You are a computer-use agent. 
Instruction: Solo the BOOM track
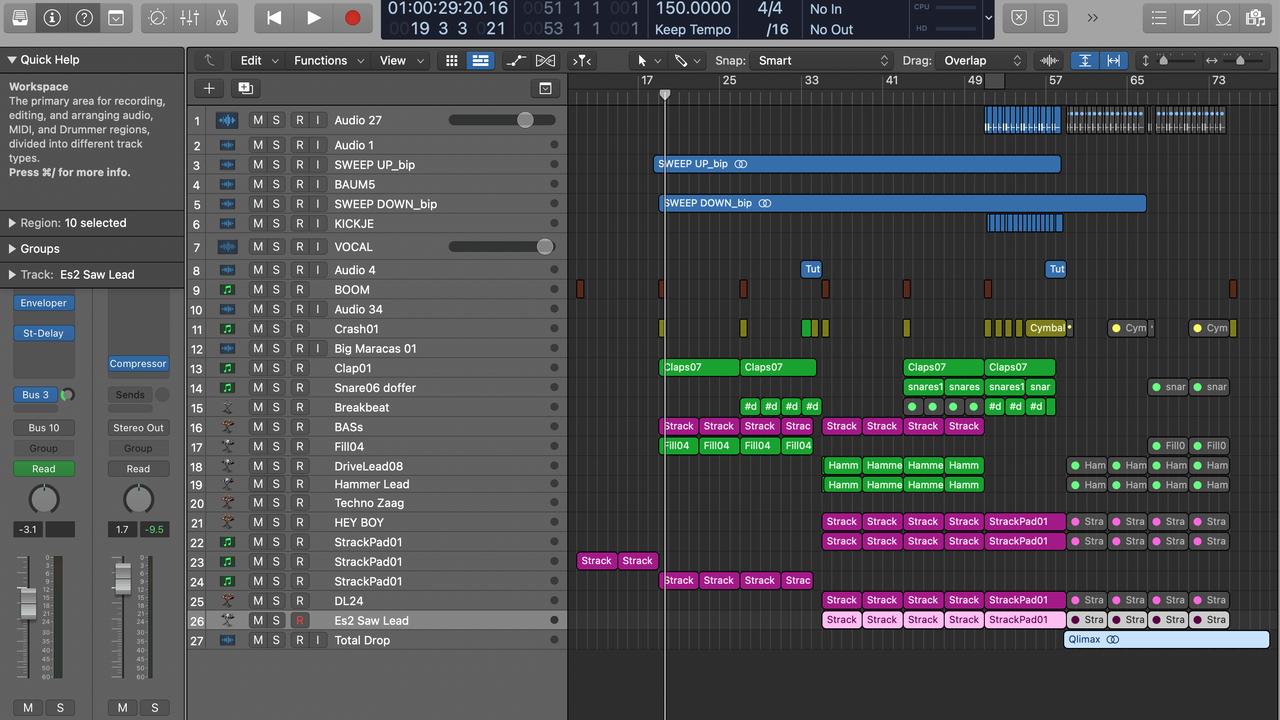point(277,290)
